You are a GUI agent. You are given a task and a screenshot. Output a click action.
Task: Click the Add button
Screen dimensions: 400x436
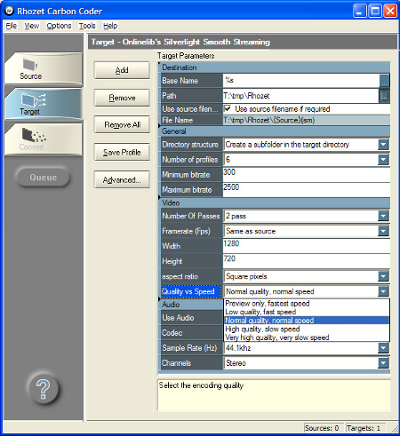(x=122, y=70)
